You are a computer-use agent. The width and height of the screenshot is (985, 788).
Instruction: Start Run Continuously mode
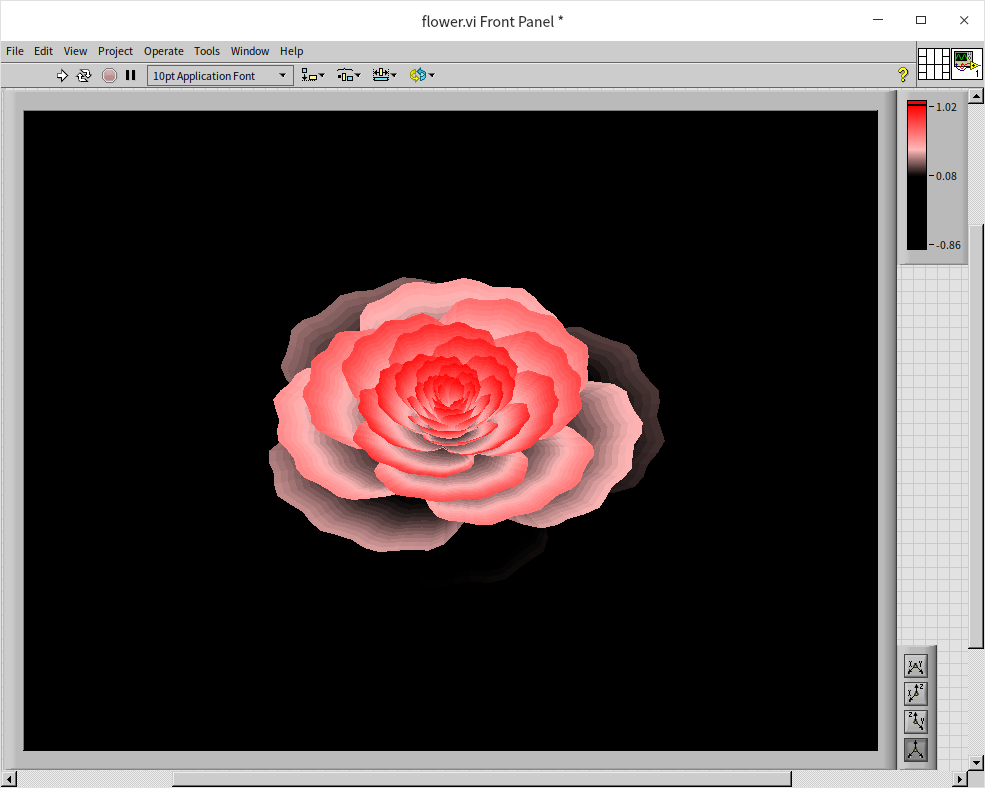pos(84,75)
